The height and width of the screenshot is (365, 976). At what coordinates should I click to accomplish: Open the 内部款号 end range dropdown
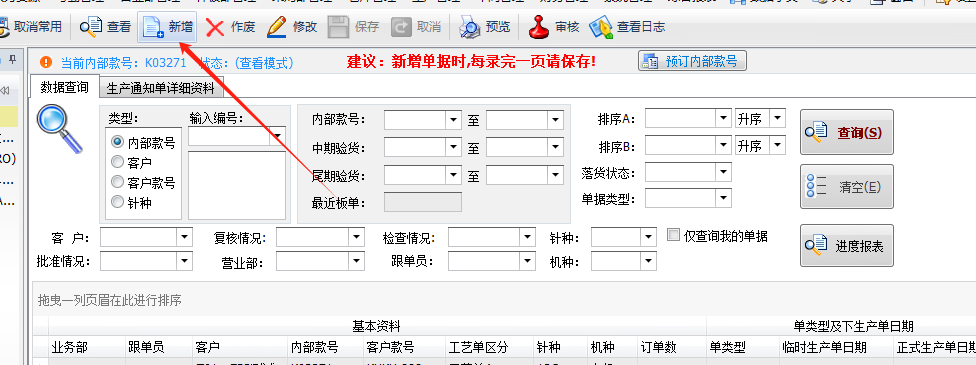pyautogui.click(x=555, y=119)
